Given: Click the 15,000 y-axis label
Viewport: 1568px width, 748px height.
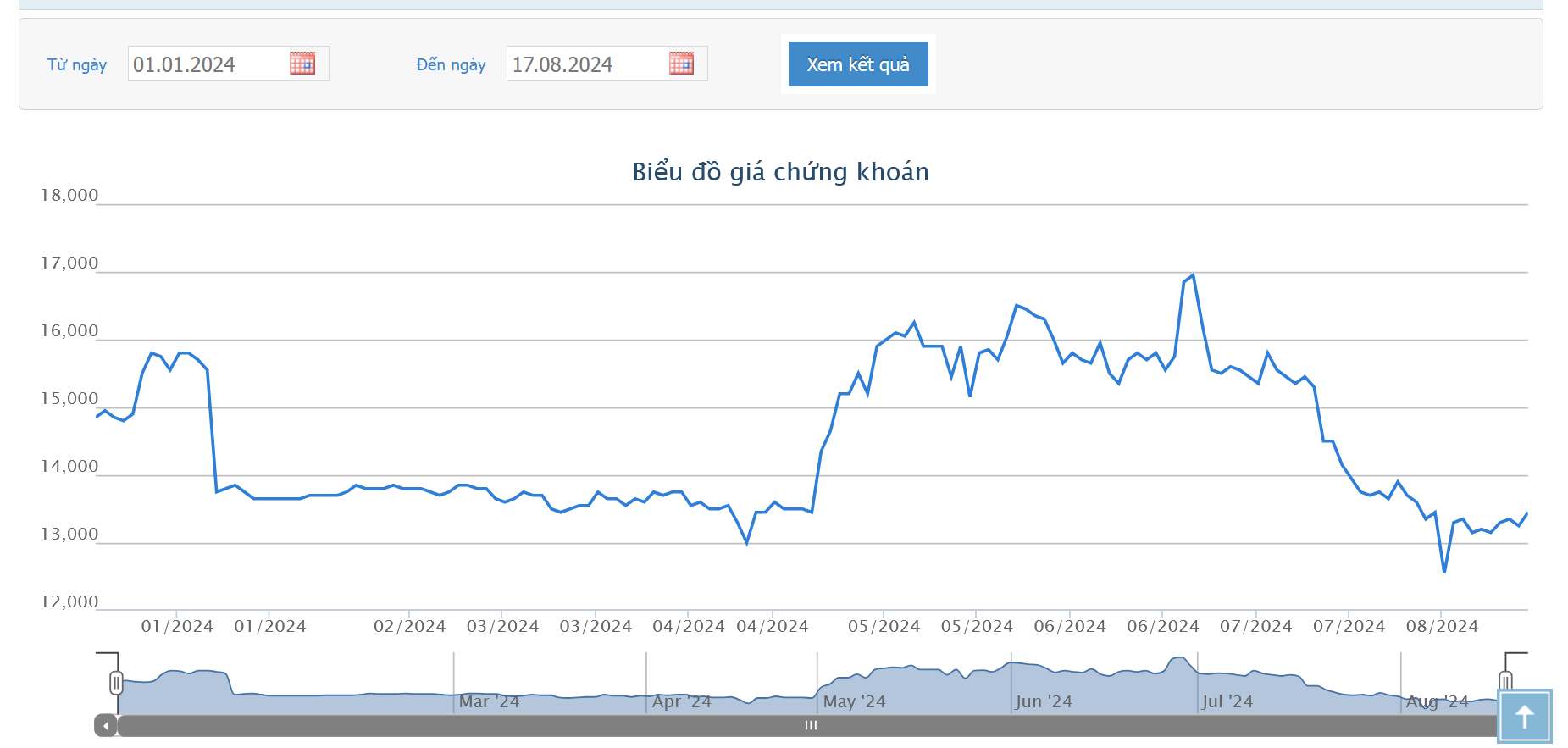Looking at the screenshot, I should click(70, 399).
